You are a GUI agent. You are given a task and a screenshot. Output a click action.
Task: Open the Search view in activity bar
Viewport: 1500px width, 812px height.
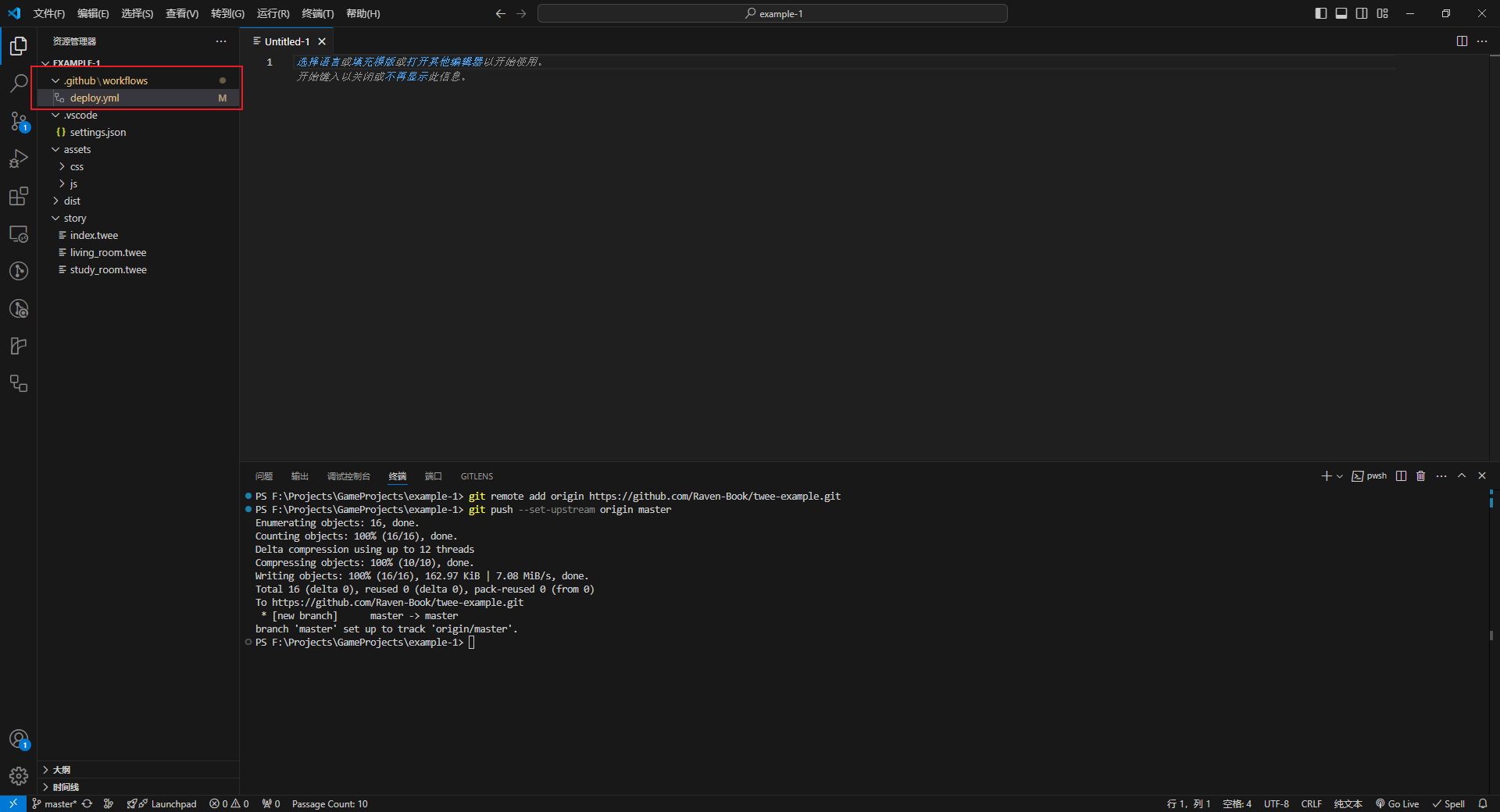click(19, 84)
